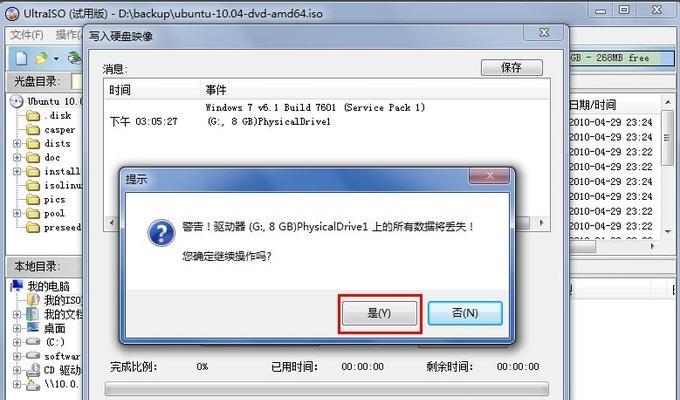
Task: Click the file list vertical scrollbar down arrow
Action: pos(668,232)
